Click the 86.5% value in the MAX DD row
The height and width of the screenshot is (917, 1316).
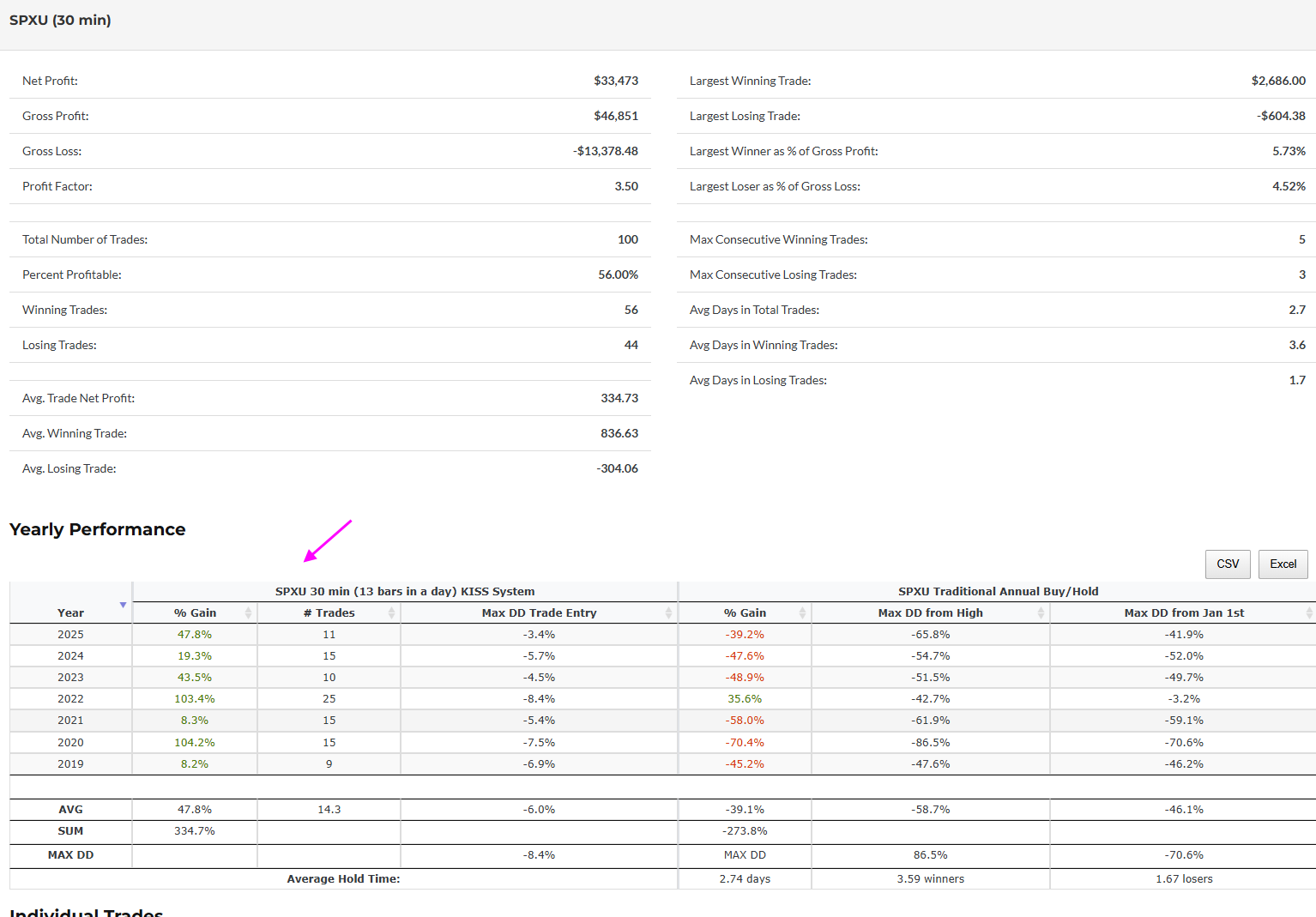[x=931, y=855]
